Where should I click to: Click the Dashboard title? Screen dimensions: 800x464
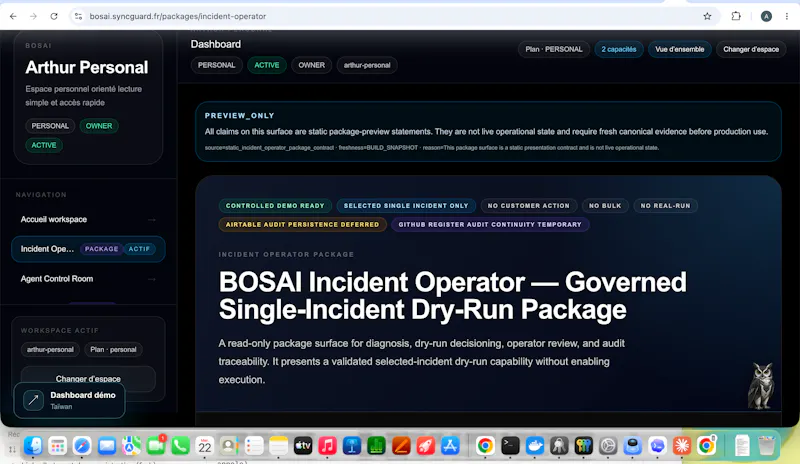point(216,44)
